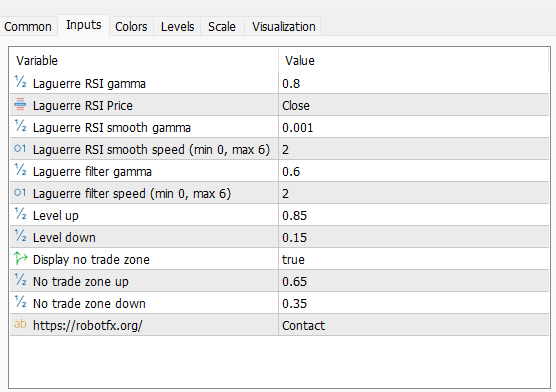The width and height of the screenshot is (556, 392).
Task: Select the Contact value cell
Action: coord(414,325)
